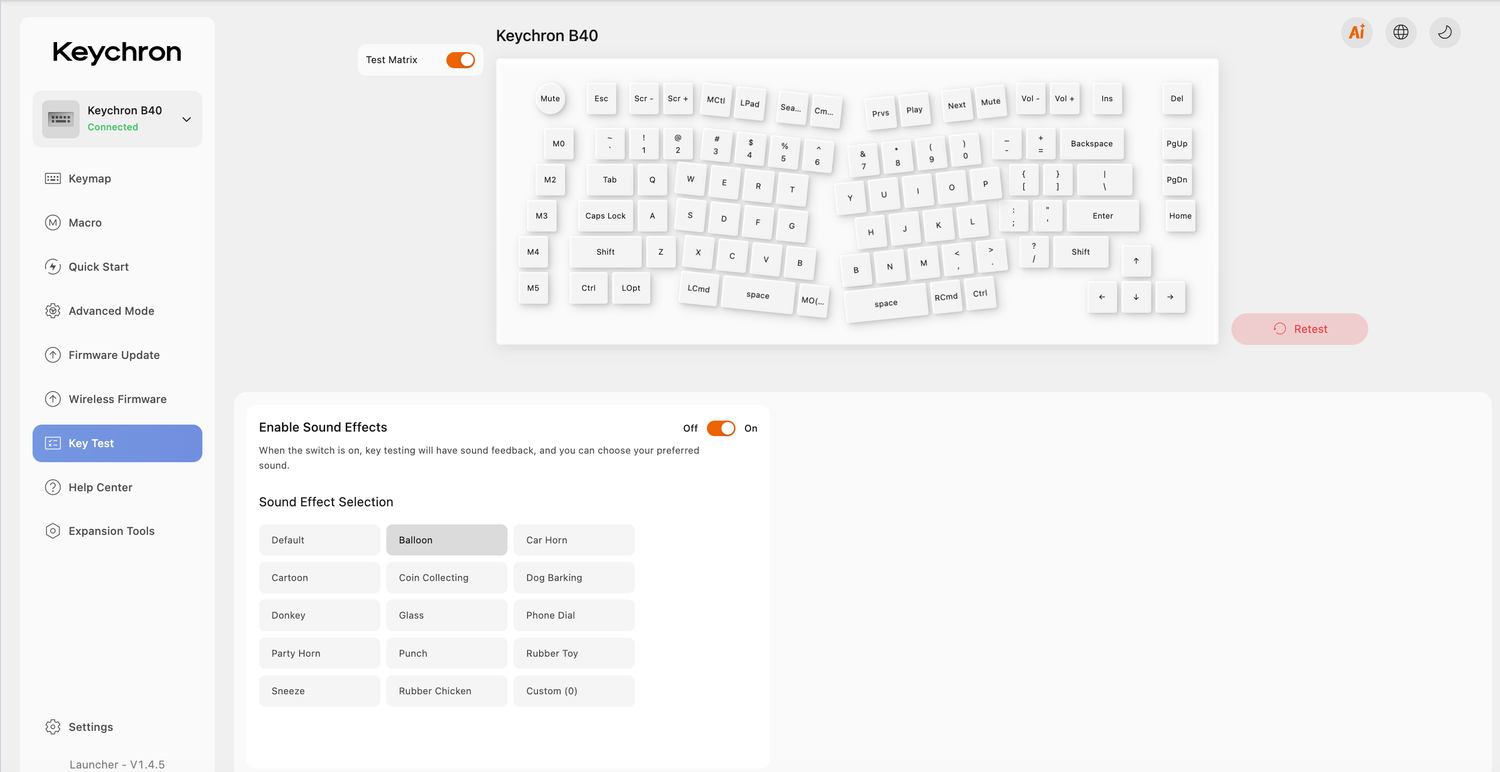Click the LCmd key
This screenshot has width=1500, height=772.
(x=699, y=289)
